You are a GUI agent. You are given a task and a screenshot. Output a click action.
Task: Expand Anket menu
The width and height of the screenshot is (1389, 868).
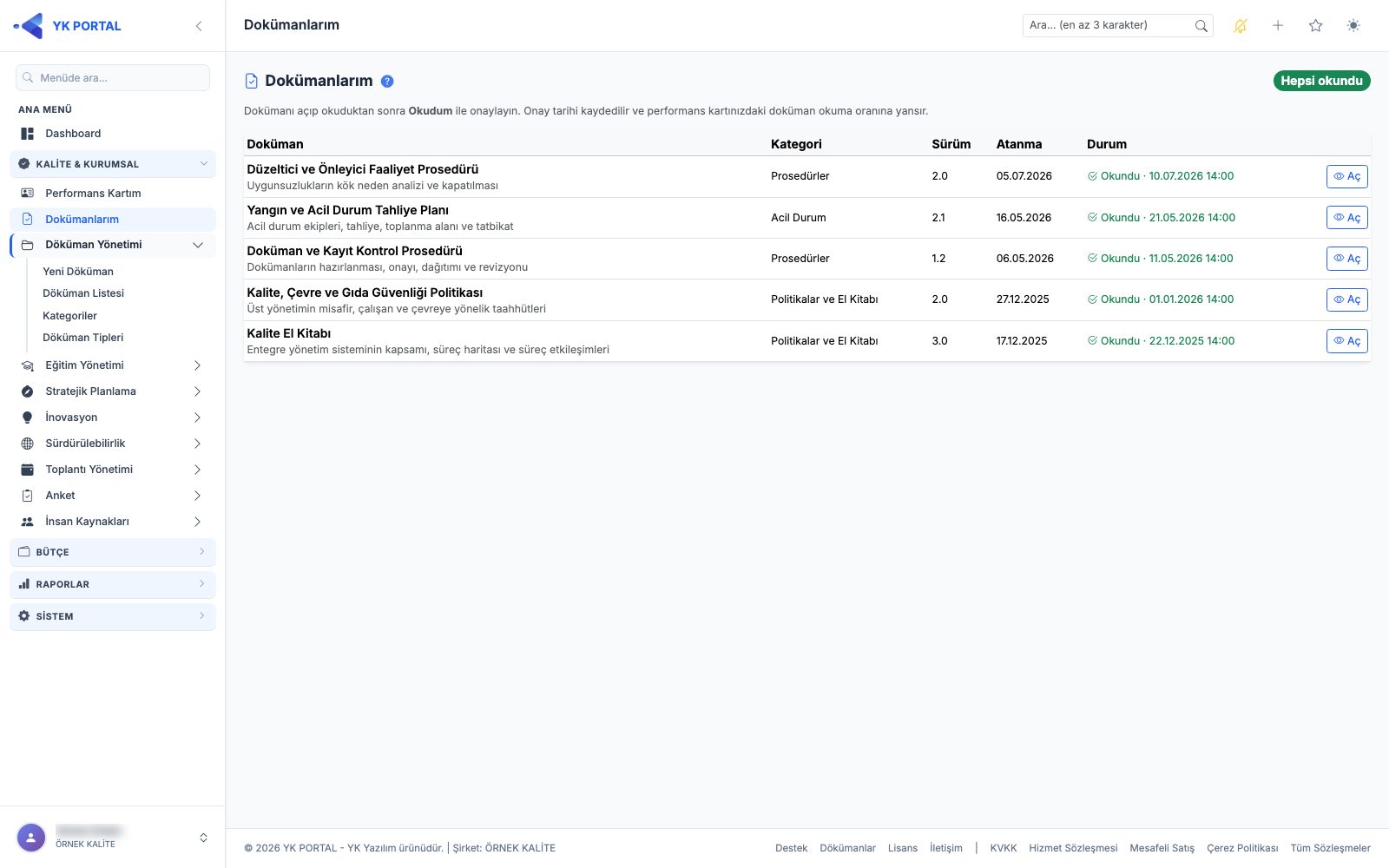click(113, 496)
